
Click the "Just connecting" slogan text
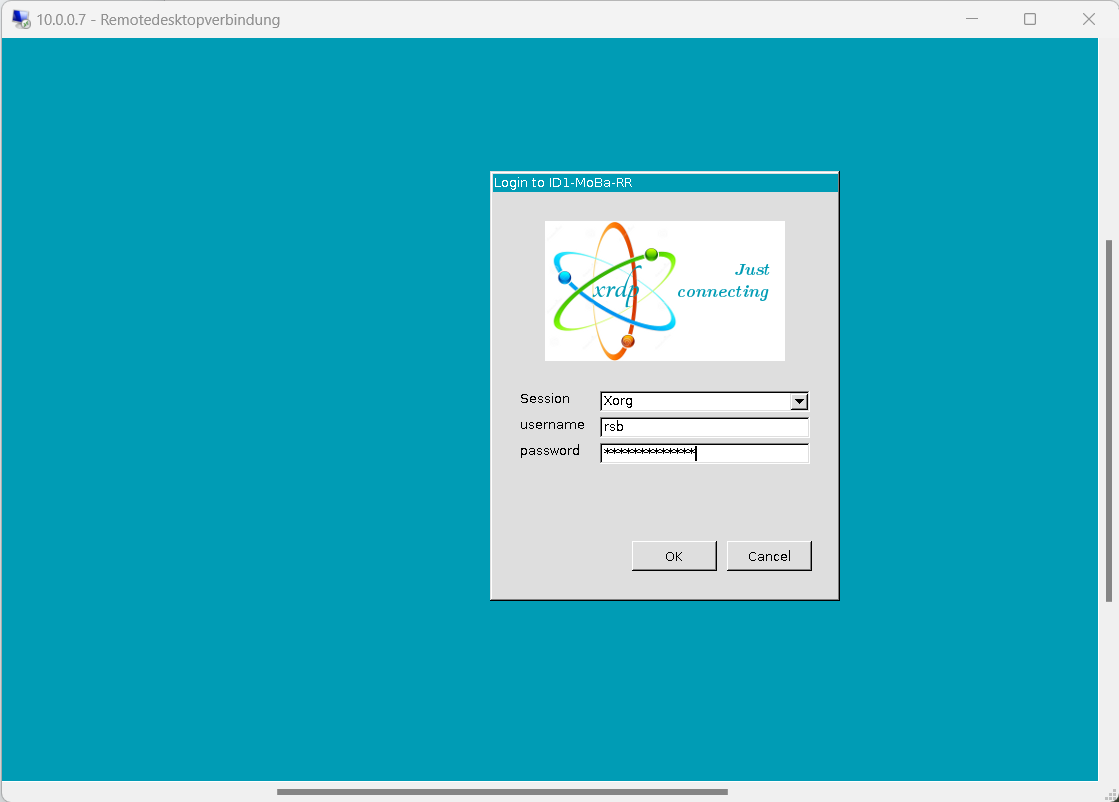724,281
